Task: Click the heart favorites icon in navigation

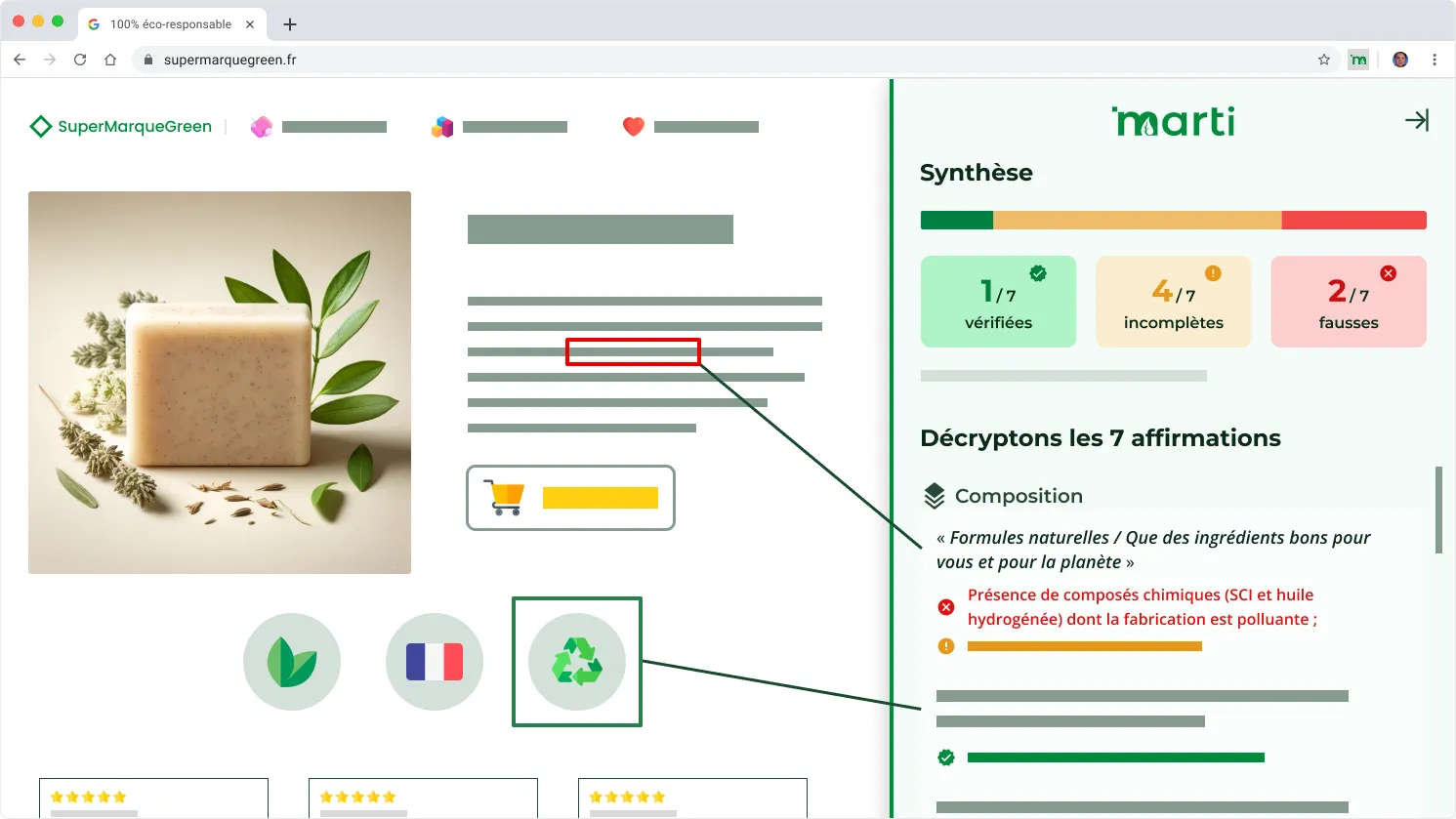Action: pyautogui.click(x=634, y=125)
